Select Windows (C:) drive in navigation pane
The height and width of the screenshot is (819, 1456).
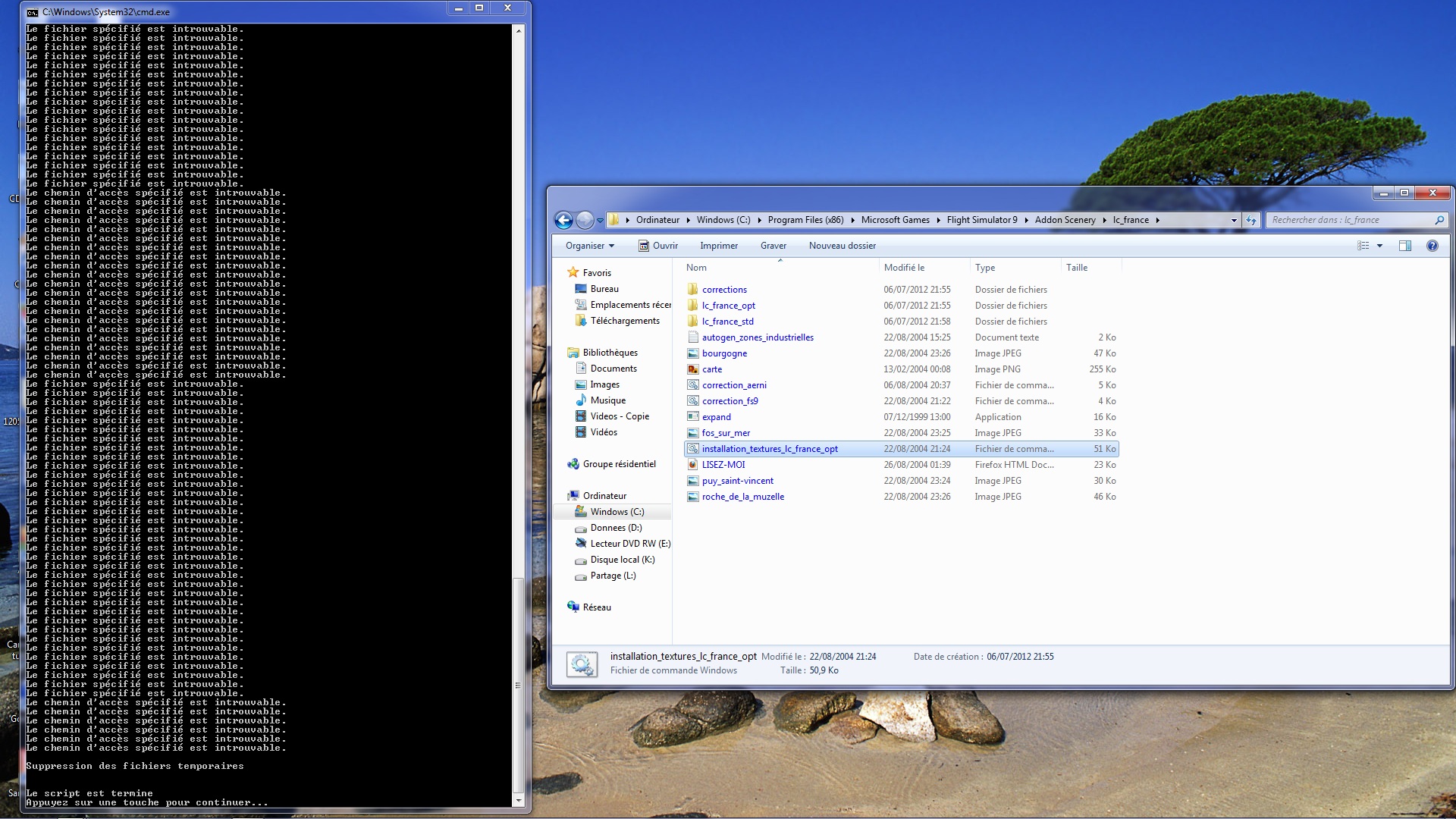click(x=617, y=512)
